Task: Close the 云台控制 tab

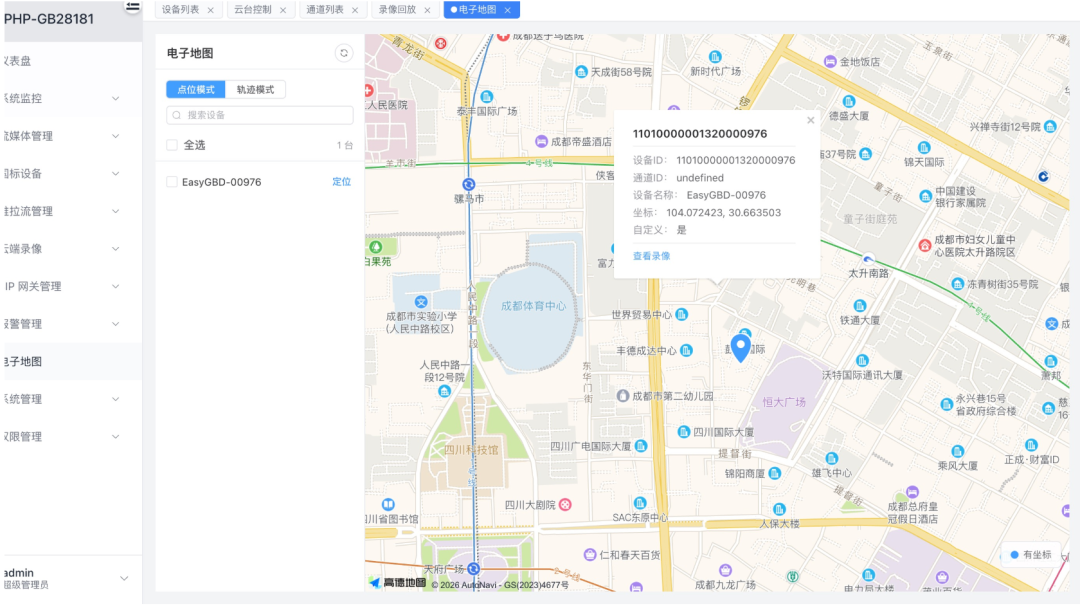Action: [x=283, y=10]
